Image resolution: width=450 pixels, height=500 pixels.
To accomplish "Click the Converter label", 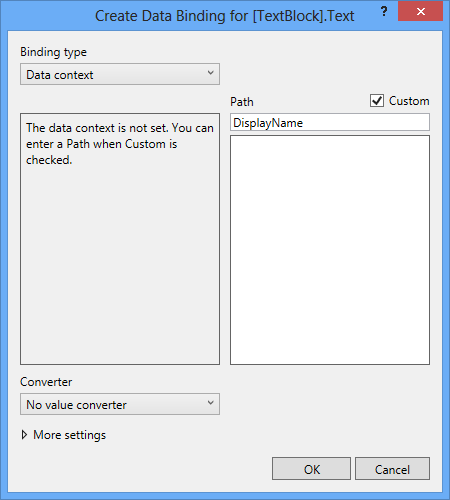I will tap(46, 382).
